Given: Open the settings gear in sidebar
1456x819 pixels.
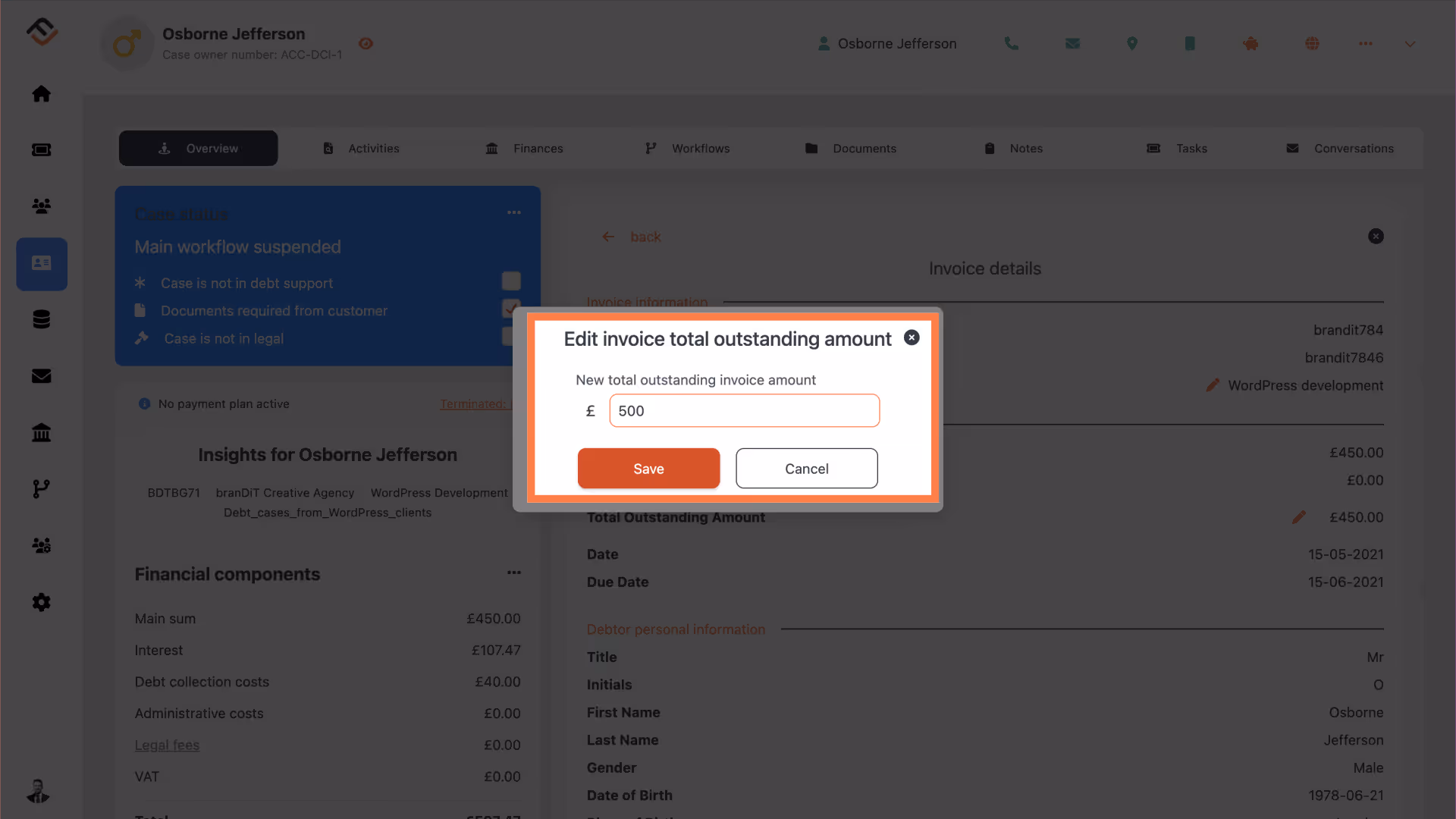Looking at the screenshot, I should coord(41,602).
